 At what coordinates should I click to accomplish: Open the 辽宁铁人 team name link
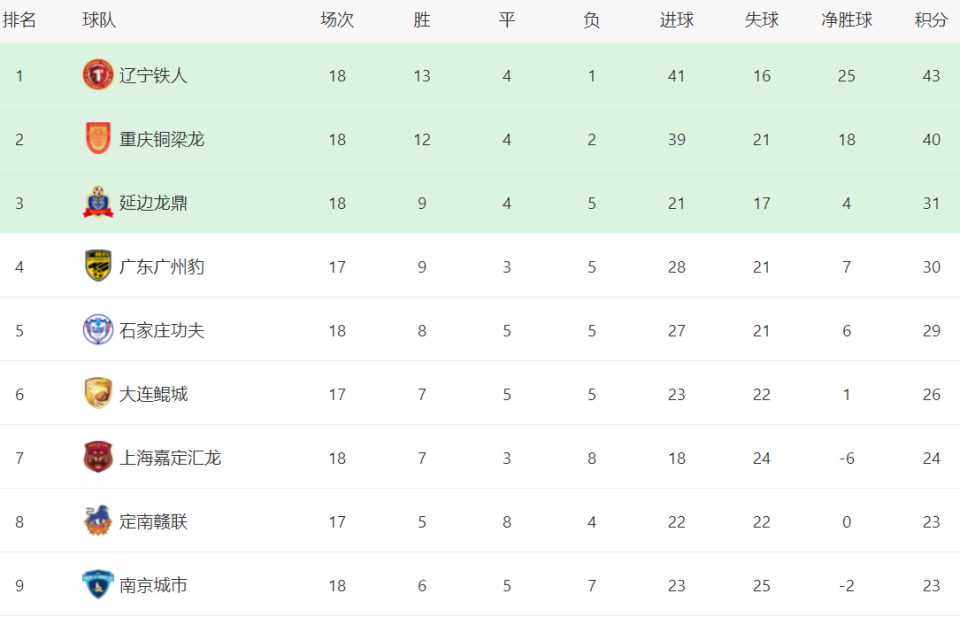pos(153,75)
